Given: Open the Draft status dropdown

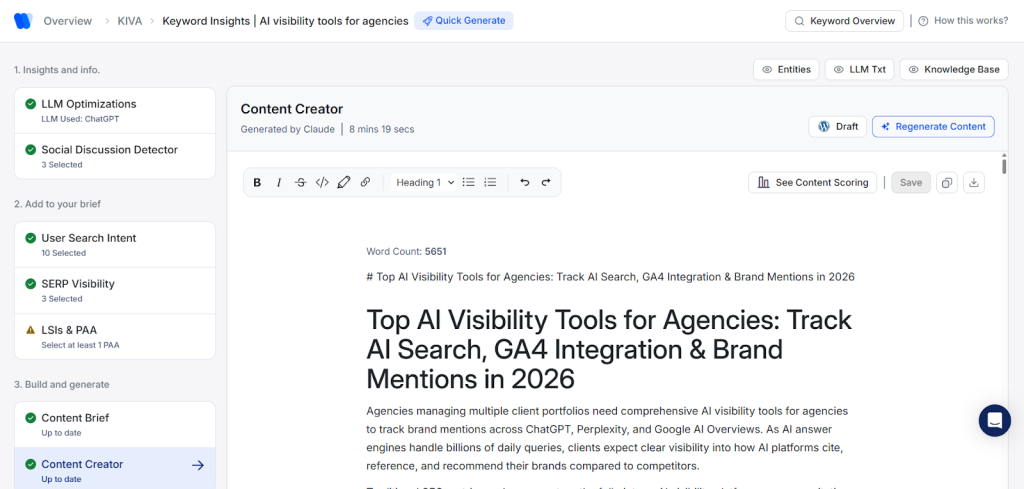Looking at the screenshot, I should pyautogui.click(x=837, y=126).
